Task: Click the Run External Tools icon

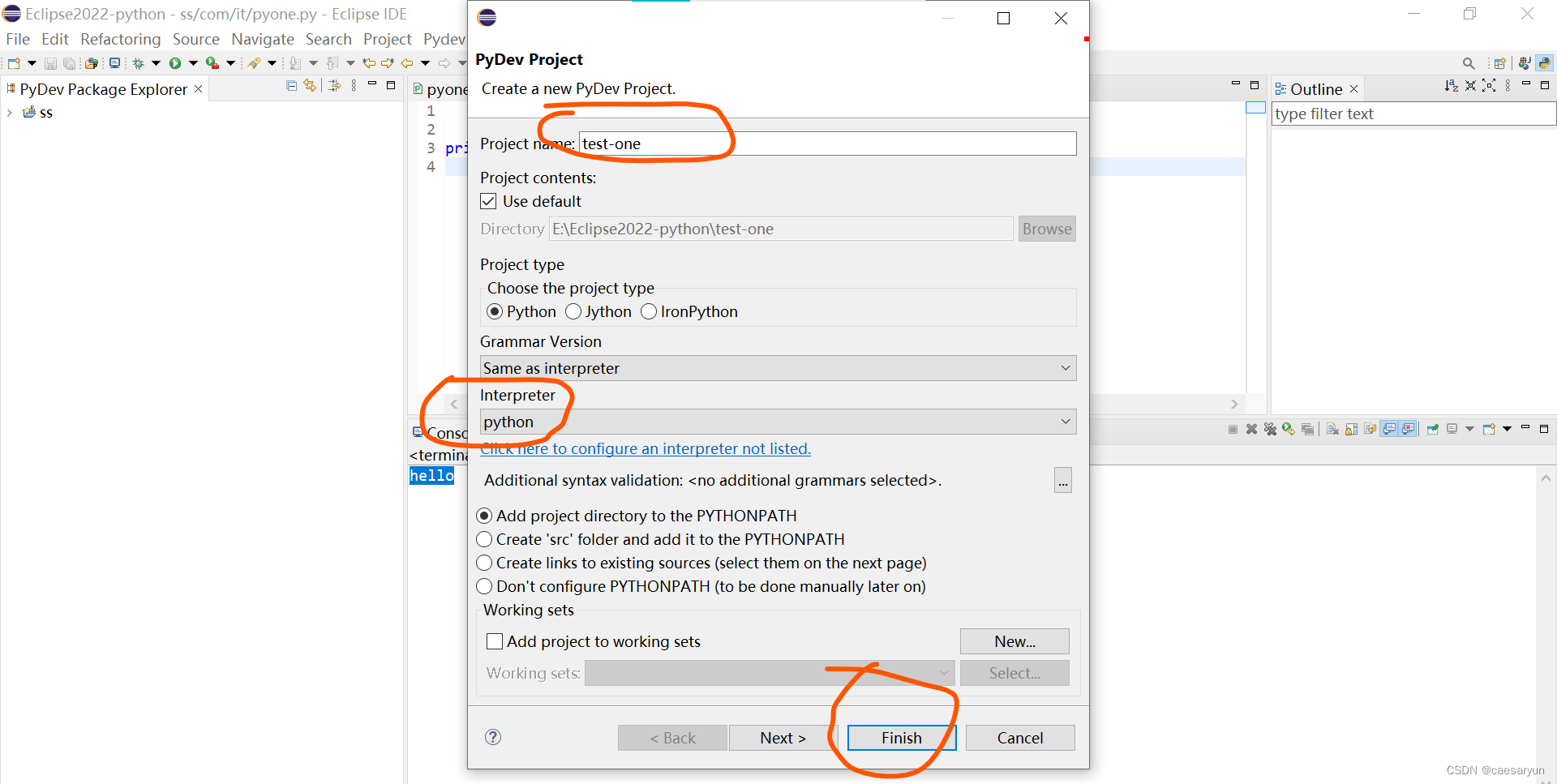Action: (x=212, y=63)
